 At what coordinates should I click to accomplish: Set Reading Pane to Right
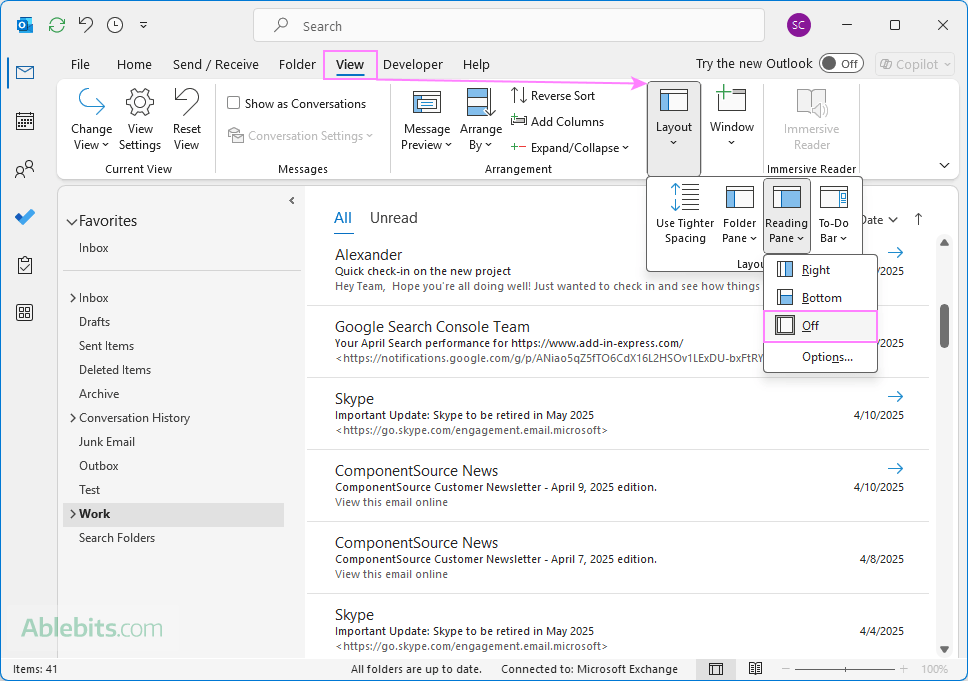click(x=820, y=270)
